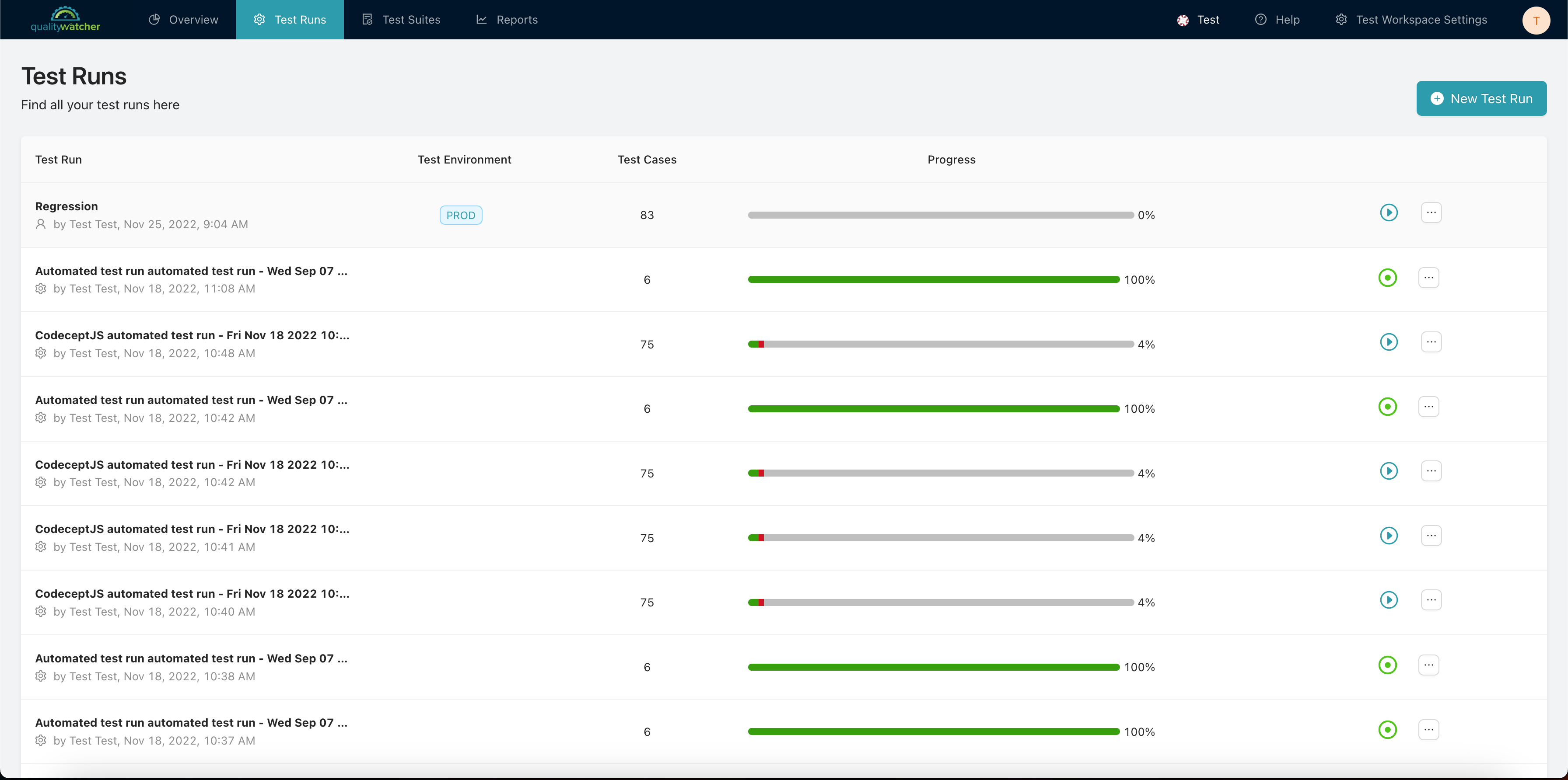Click the QualityWatcher logo in the top left
1568x780 pixels.
(65, 19)
